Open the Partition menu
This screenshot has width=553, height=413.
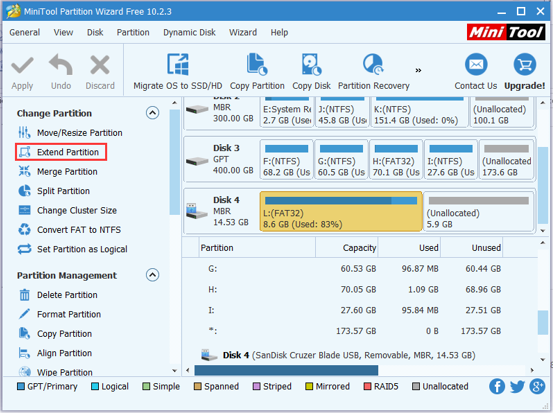(x=133, y=32)
